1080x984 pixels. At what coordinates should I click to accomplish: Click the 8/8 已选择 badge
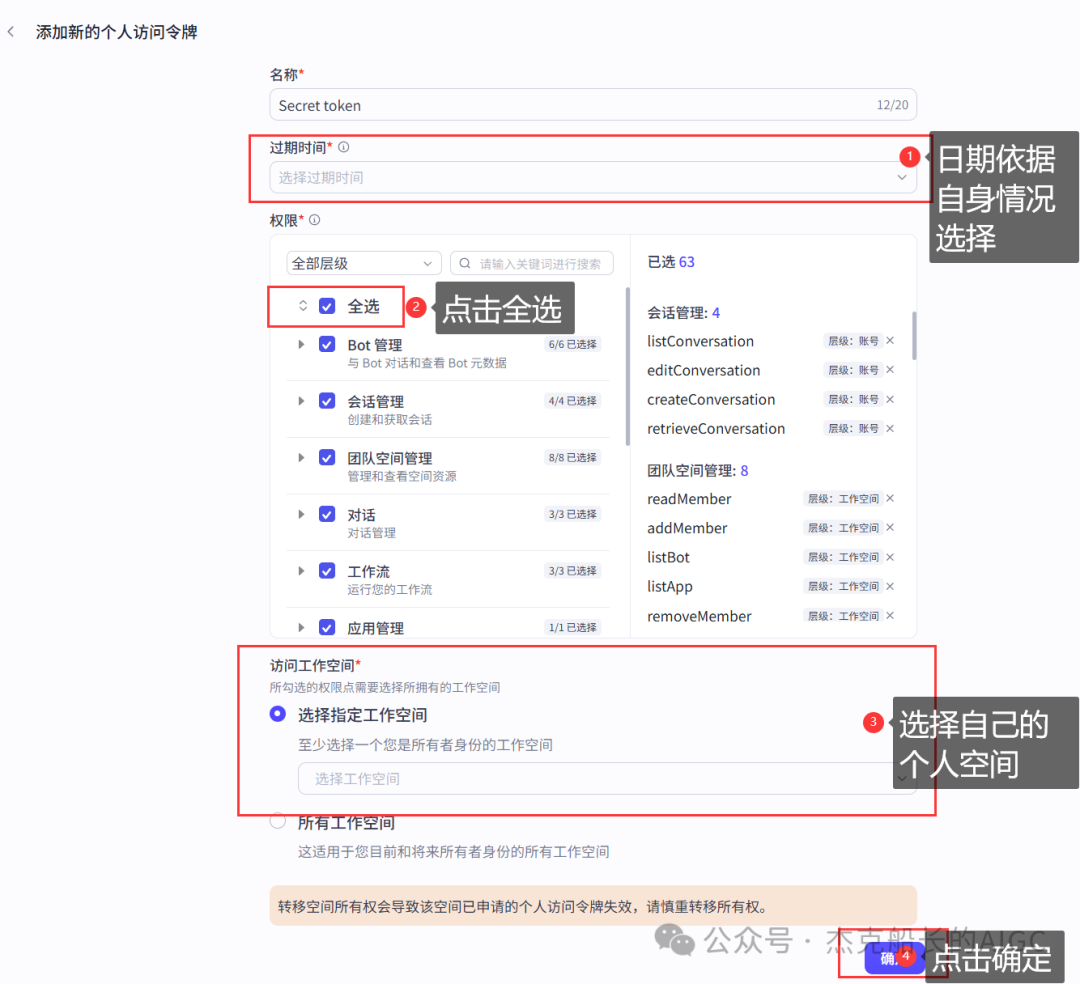coord(572,457)
